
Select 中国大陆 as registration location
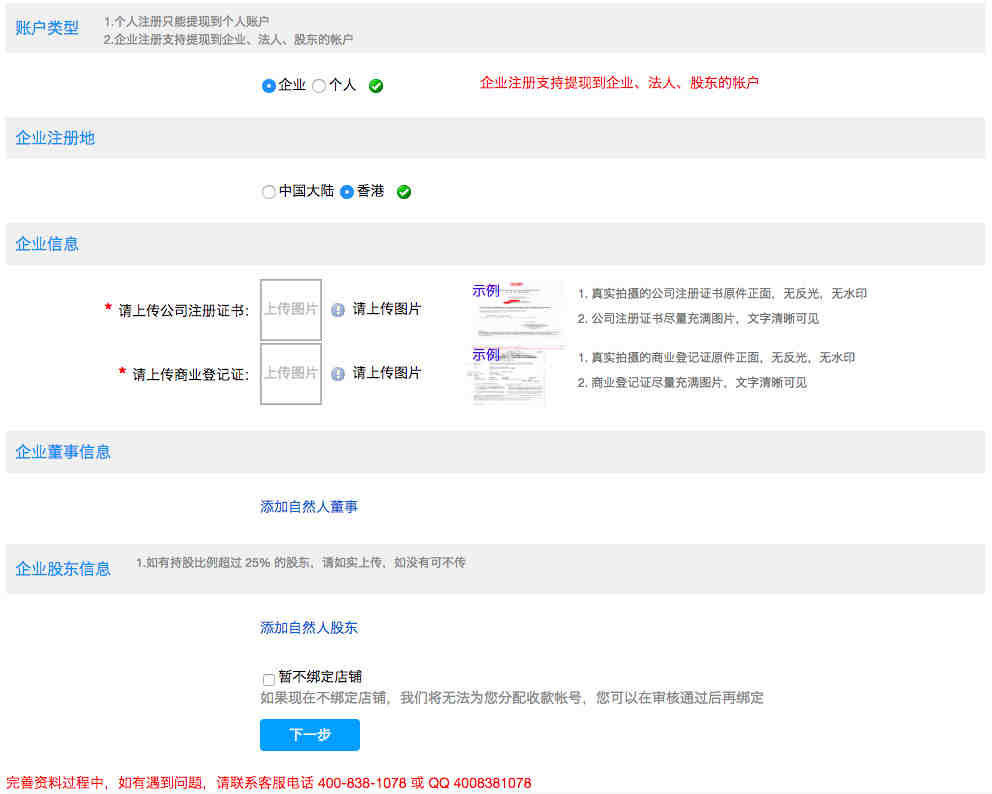click(x=268, y=192)
